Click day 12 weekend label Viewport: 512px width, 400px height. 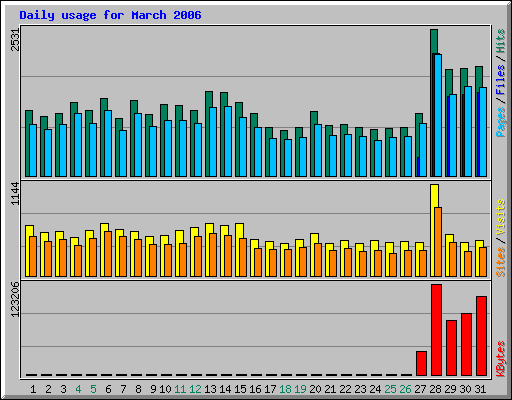tap(195, 389)
